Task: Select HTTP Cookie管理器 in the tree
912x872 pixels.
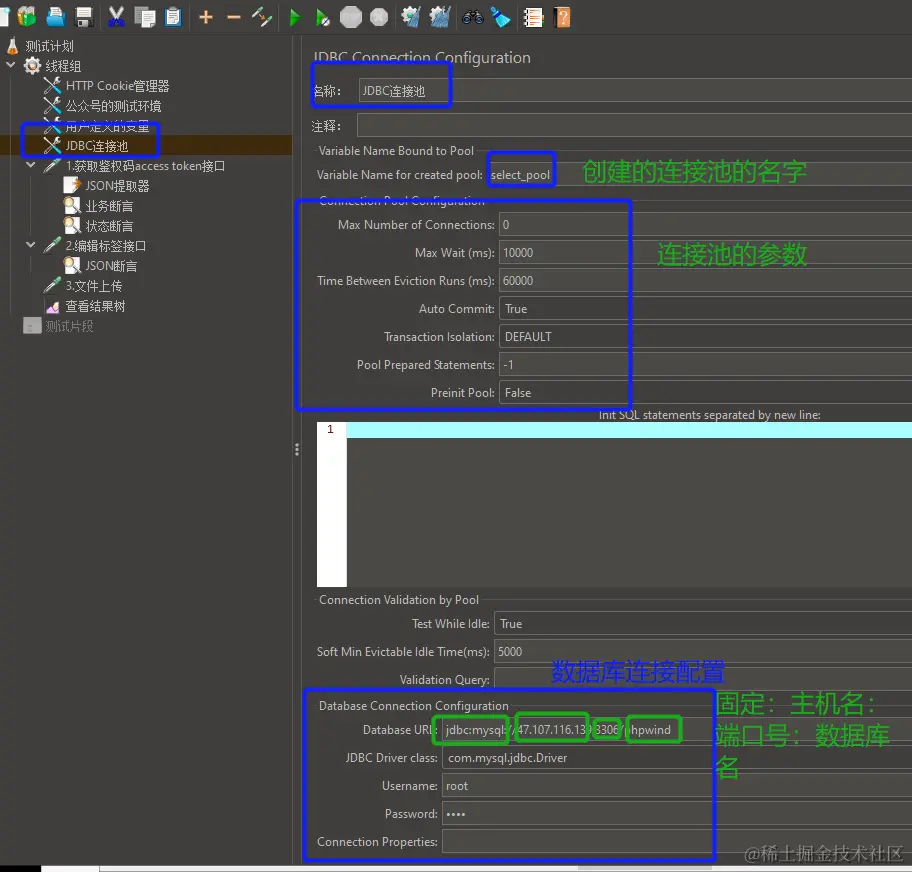Action: 117,86
